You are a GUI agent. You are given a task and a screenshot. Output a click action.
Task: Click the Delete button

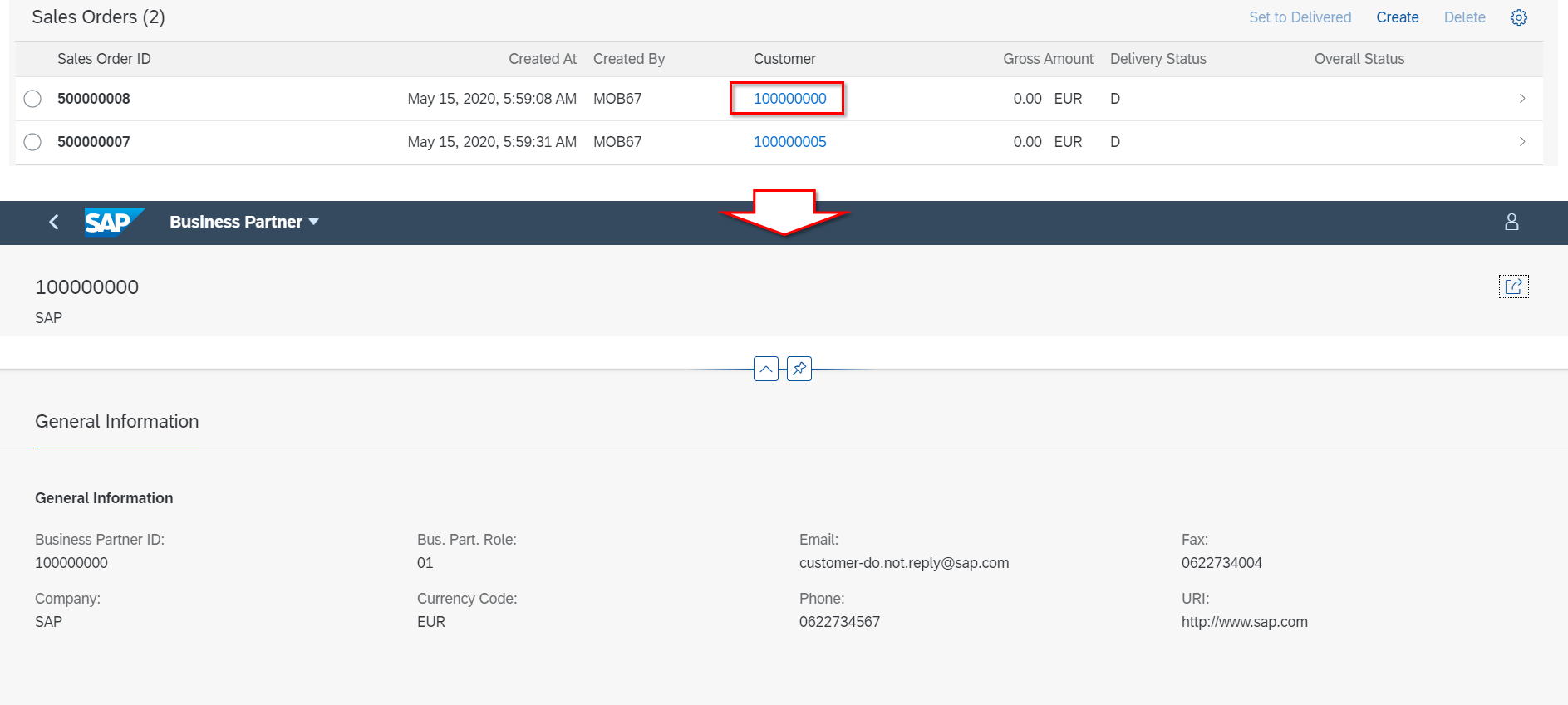pyautogui.click(x=1465, y=17)
